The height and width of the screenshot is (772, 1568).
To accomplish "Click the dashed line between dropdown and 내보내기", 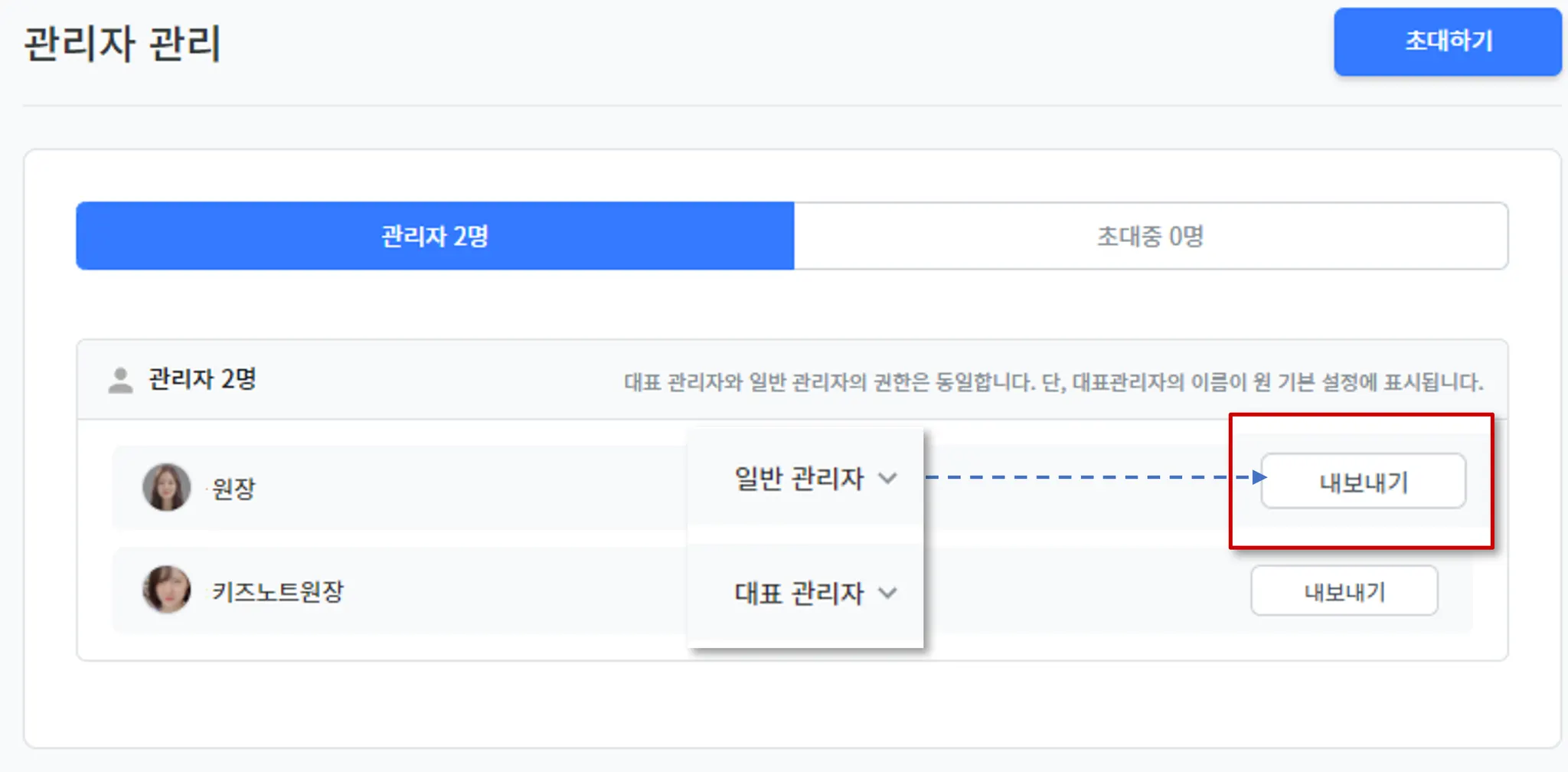I will pyautogui.click(x=1087, y=477).
